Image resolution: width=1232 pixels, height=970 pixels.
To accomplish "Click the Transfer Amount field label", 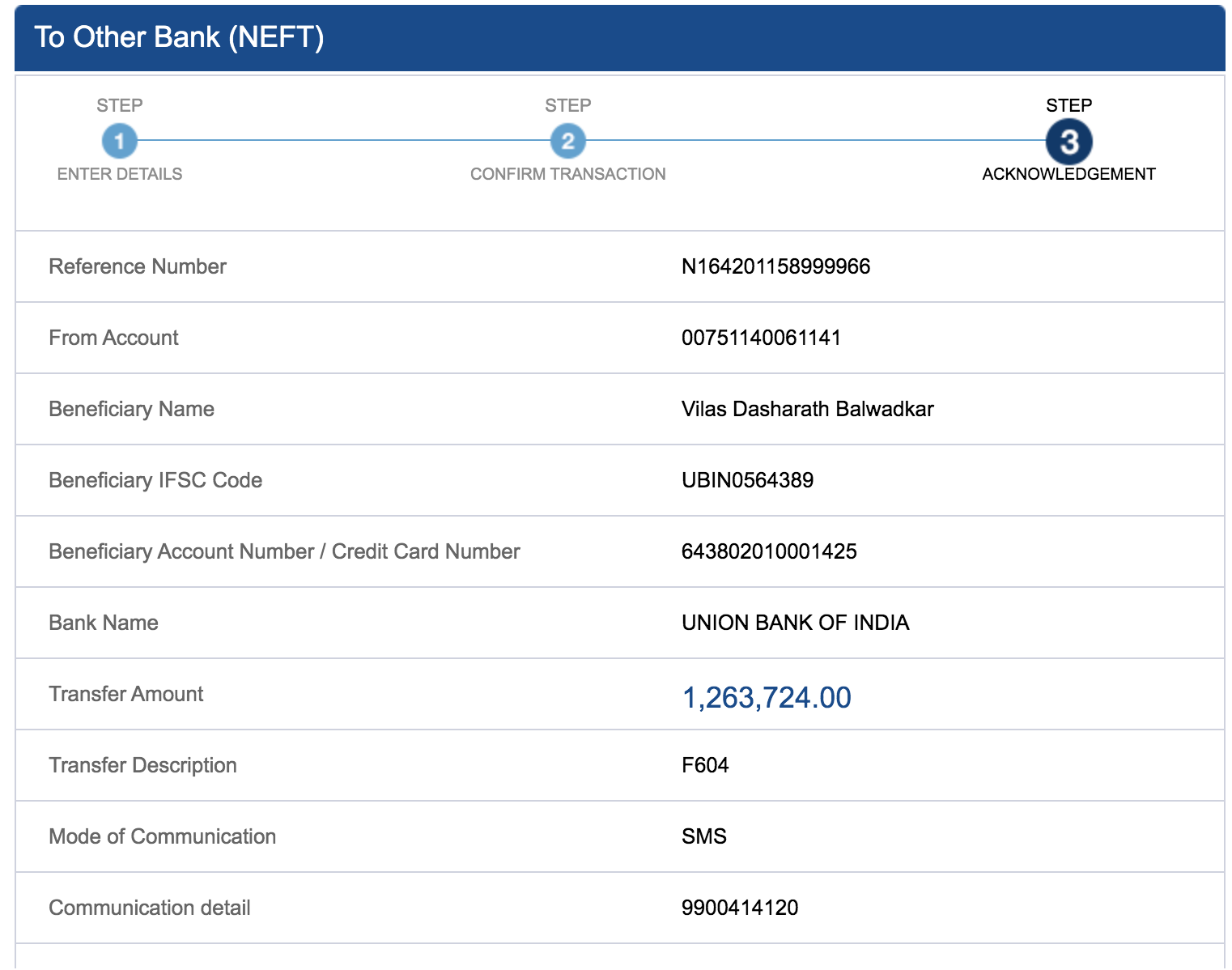I will pos(126,694).
